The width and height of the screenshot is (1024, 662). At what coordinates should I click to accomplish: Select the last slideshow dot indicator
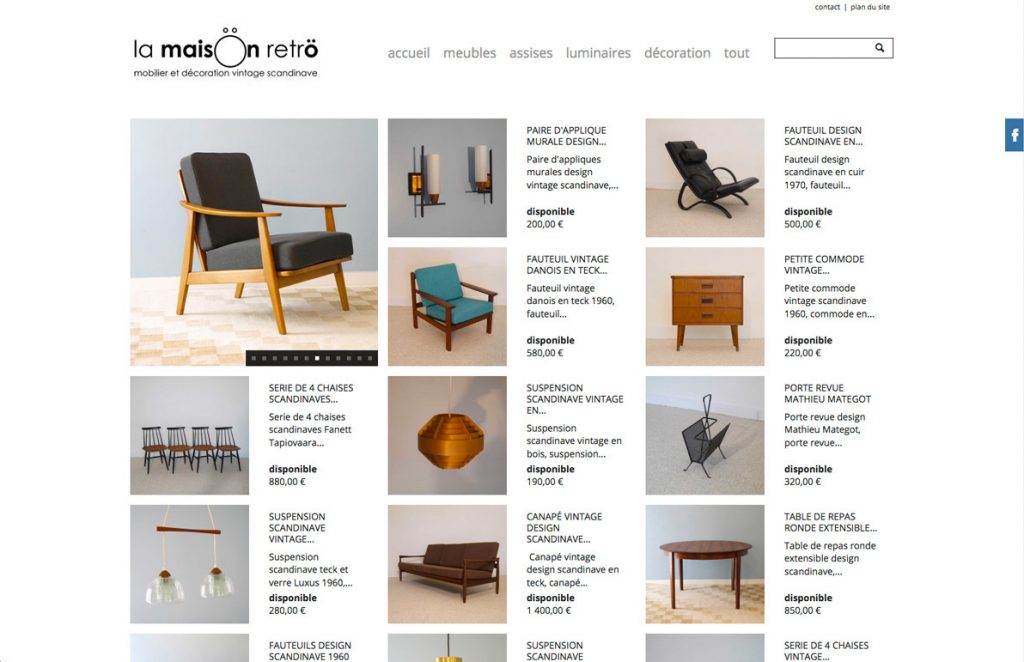(370, 358)
